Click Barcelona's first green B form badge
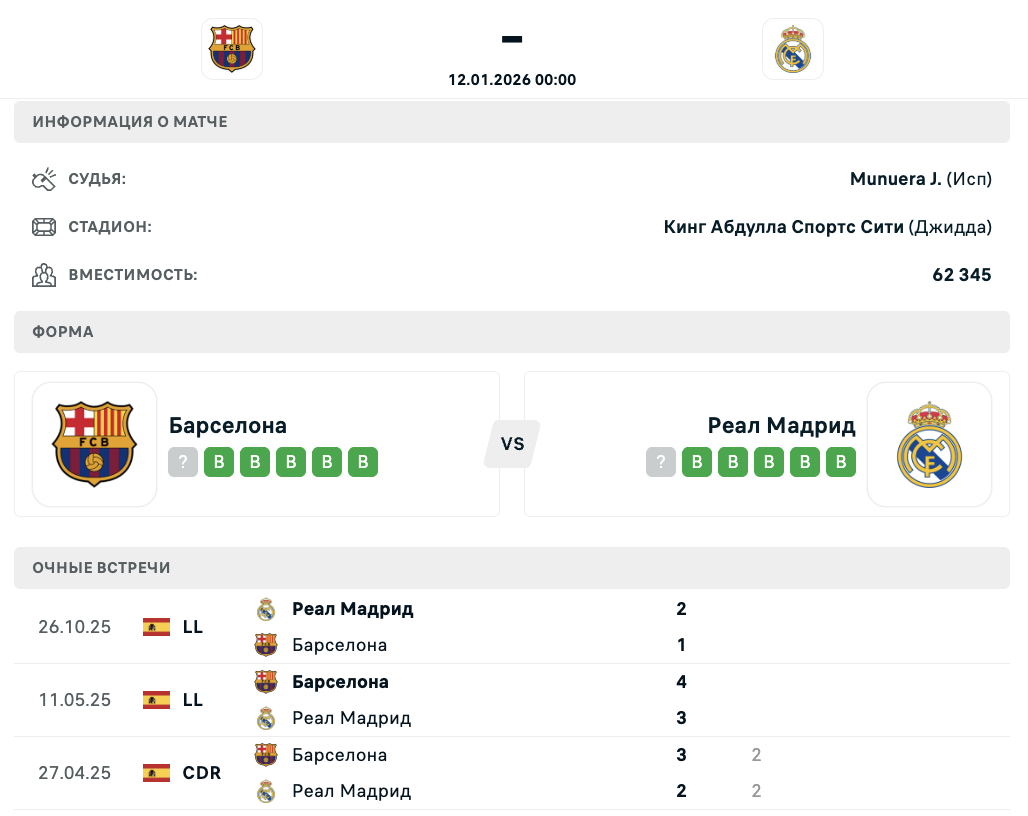The height and width of the screenshot is (816, 1028). [219, 462]
